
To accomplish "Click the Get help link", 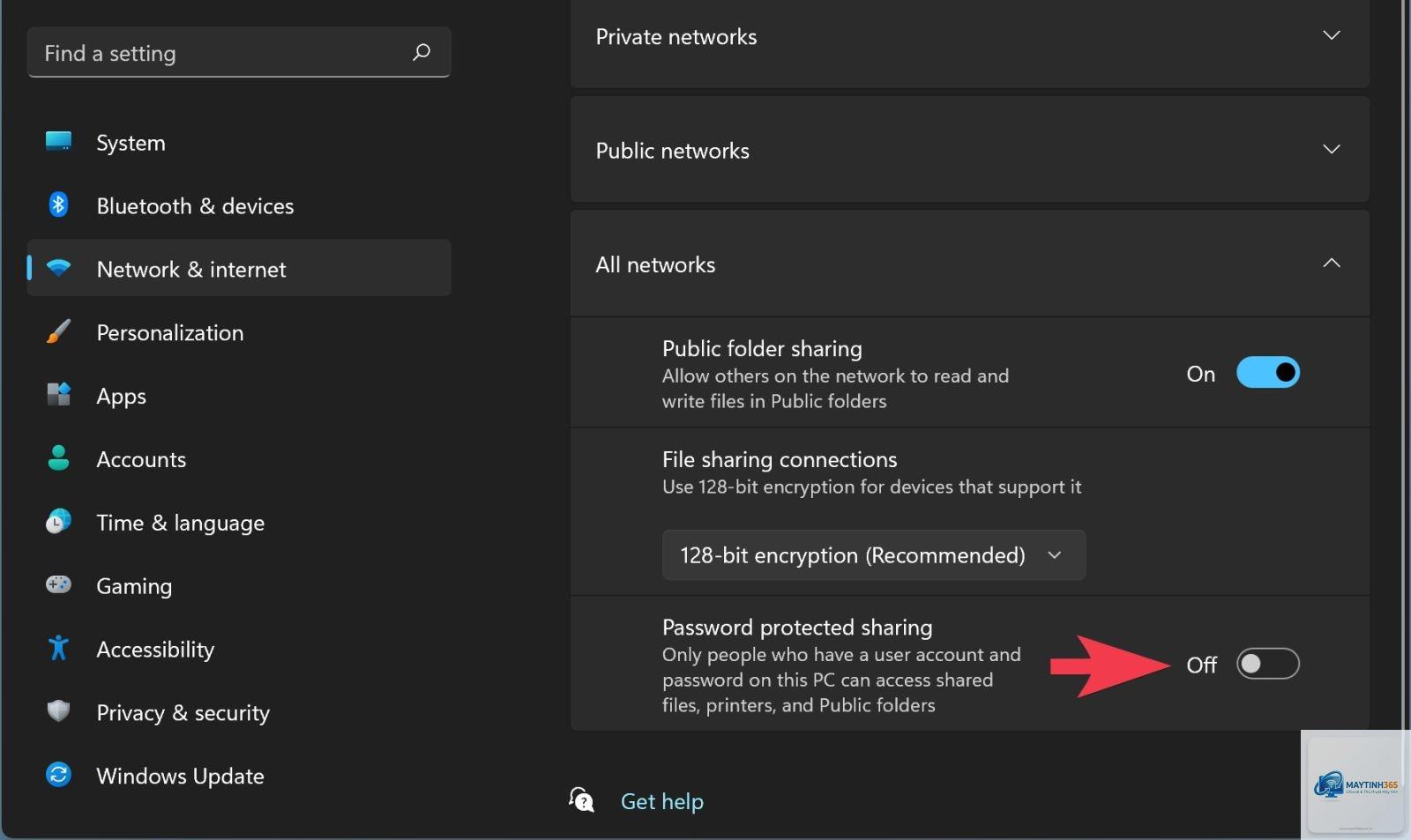I will coord(661,801).
